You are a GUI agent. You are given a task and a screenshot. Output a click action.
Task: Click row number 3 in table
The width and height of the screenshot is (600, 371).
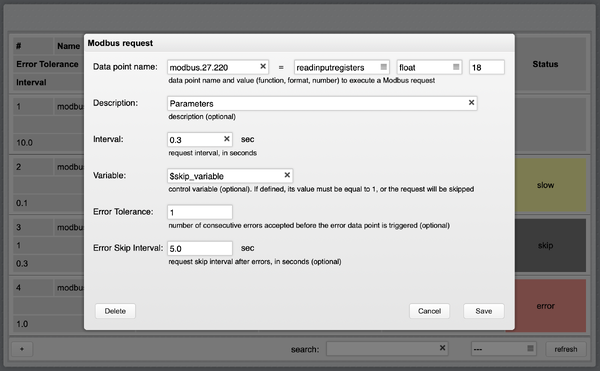[x=18, y=227]
